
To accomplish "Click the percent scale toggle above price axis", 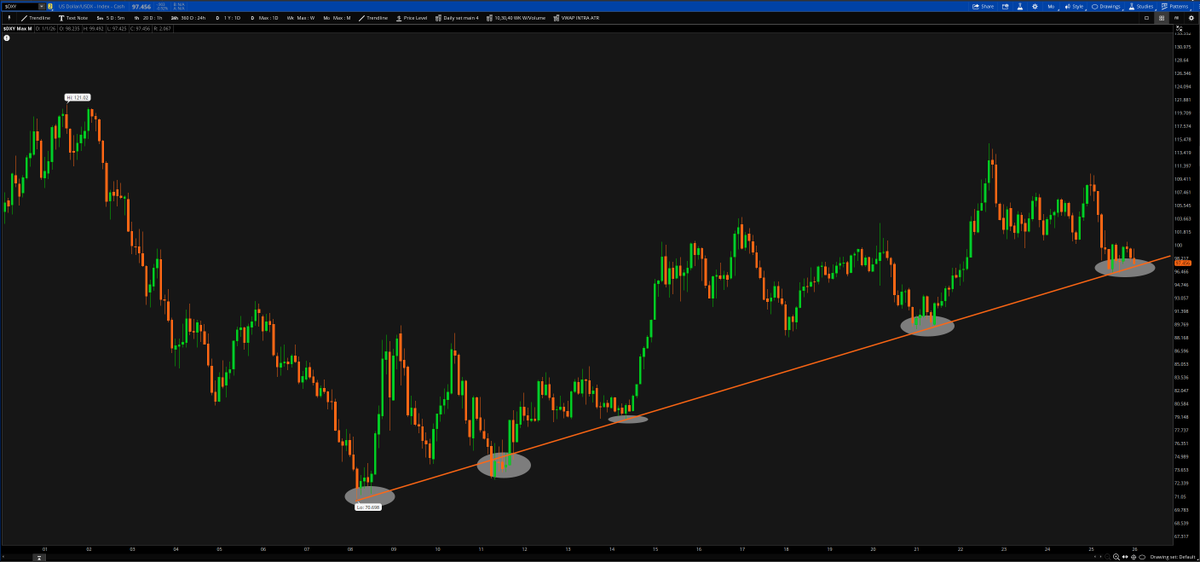I will pyautogui.click(x=1179, y=28).
